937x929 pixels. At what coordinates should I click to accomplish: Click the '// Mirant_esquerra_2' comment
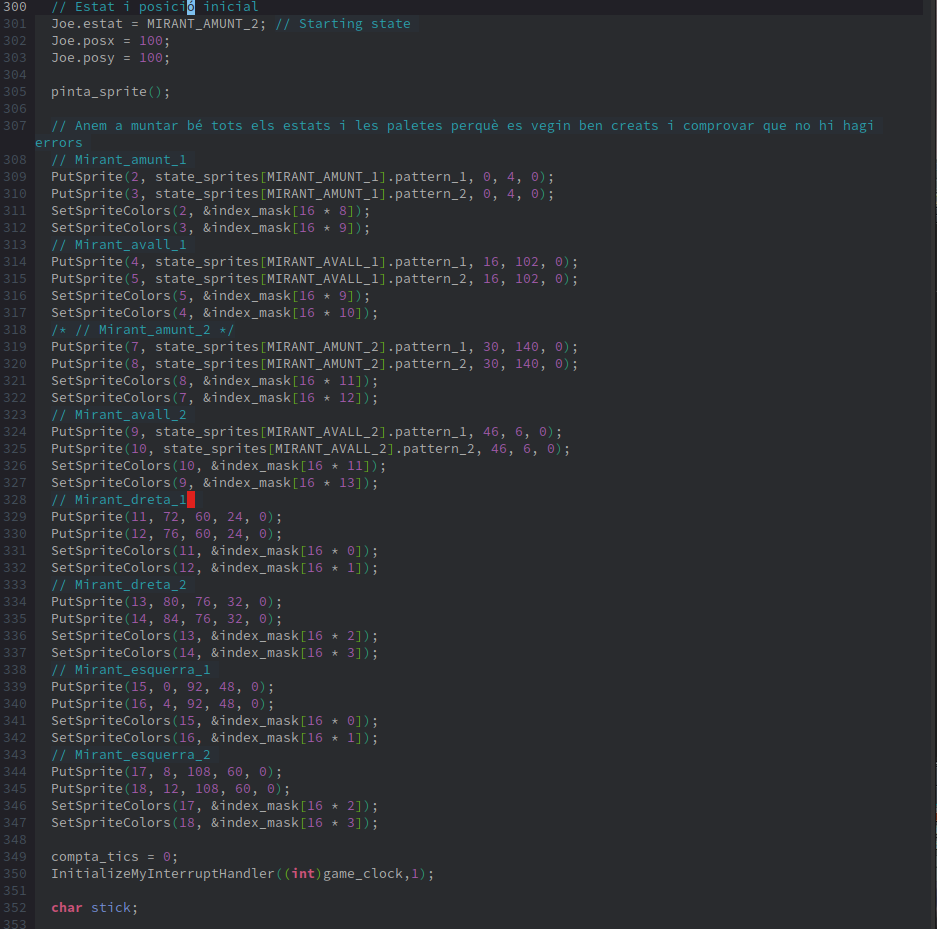pos(131,755)
